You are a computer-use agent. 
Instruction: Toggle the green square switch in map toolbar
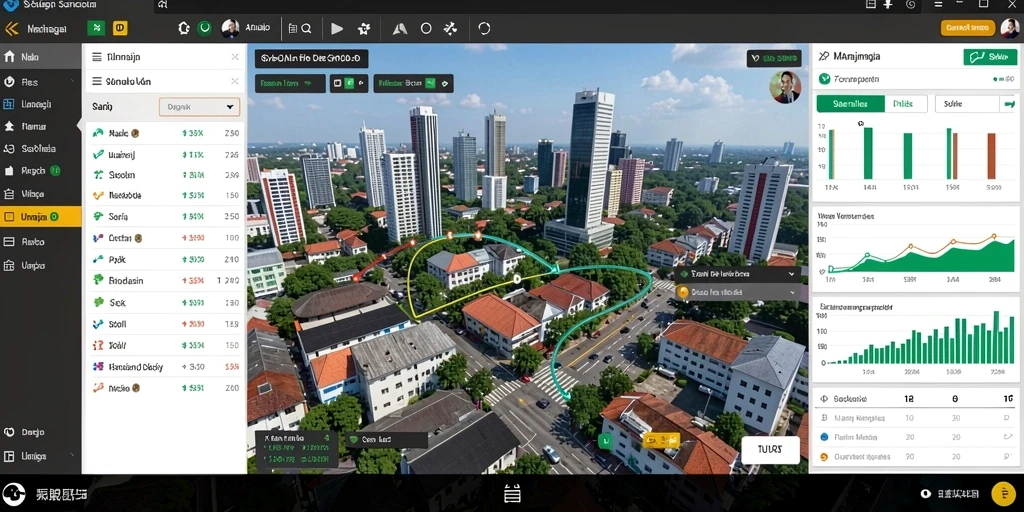349,84
